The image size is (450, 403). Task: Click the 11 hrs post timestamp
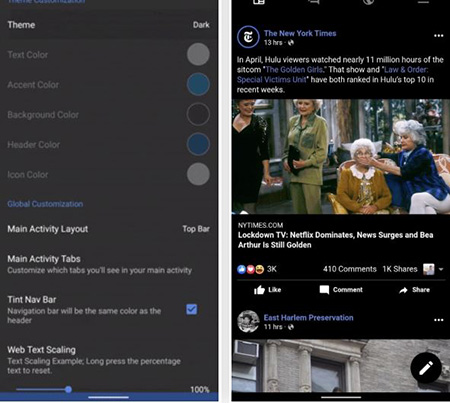pos(273,327)
